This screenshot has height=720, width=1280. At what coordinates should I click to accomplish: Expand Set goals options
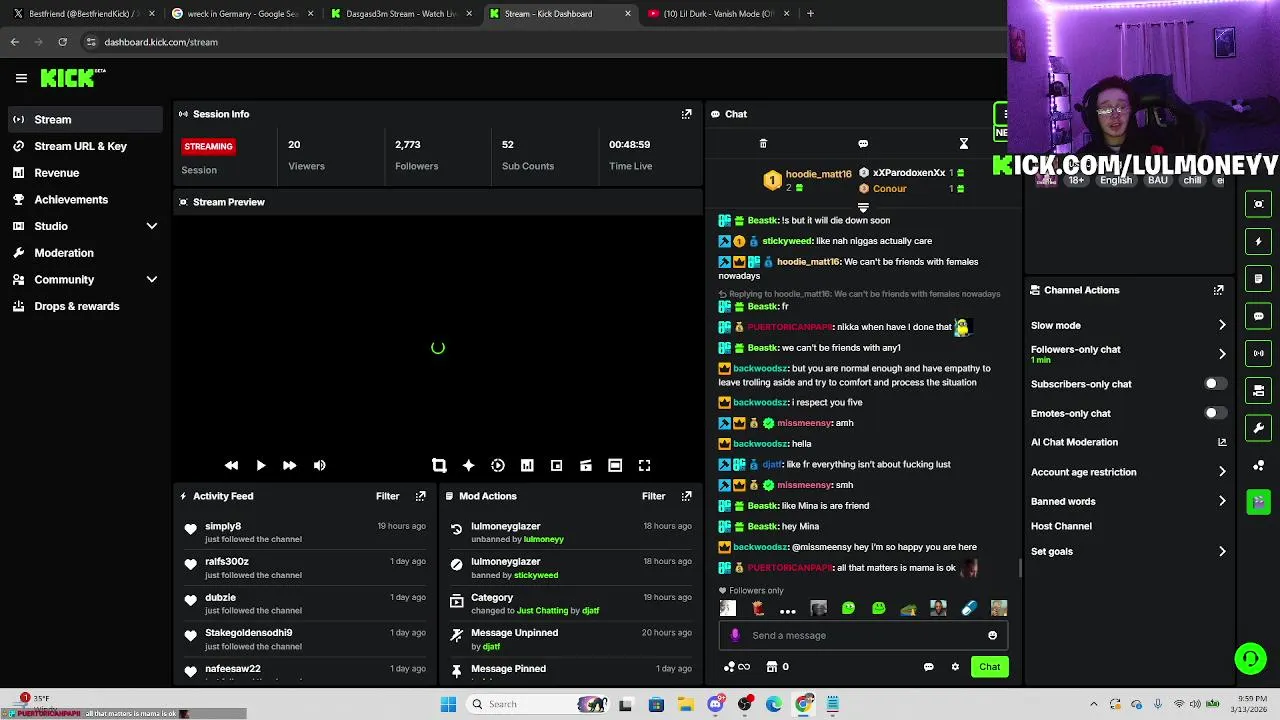pyautogui.click(x=1222, y=551)
